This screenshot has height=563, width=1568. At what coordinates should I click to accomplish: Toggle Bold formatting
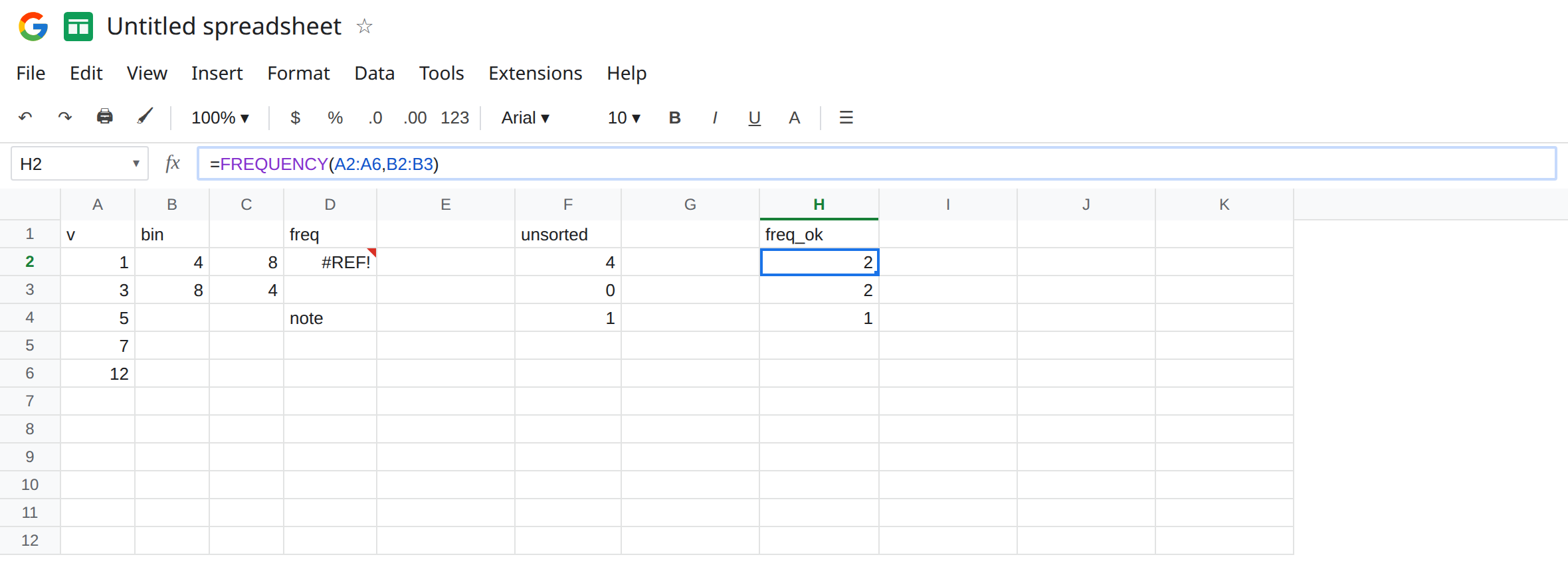coord(675,118)
